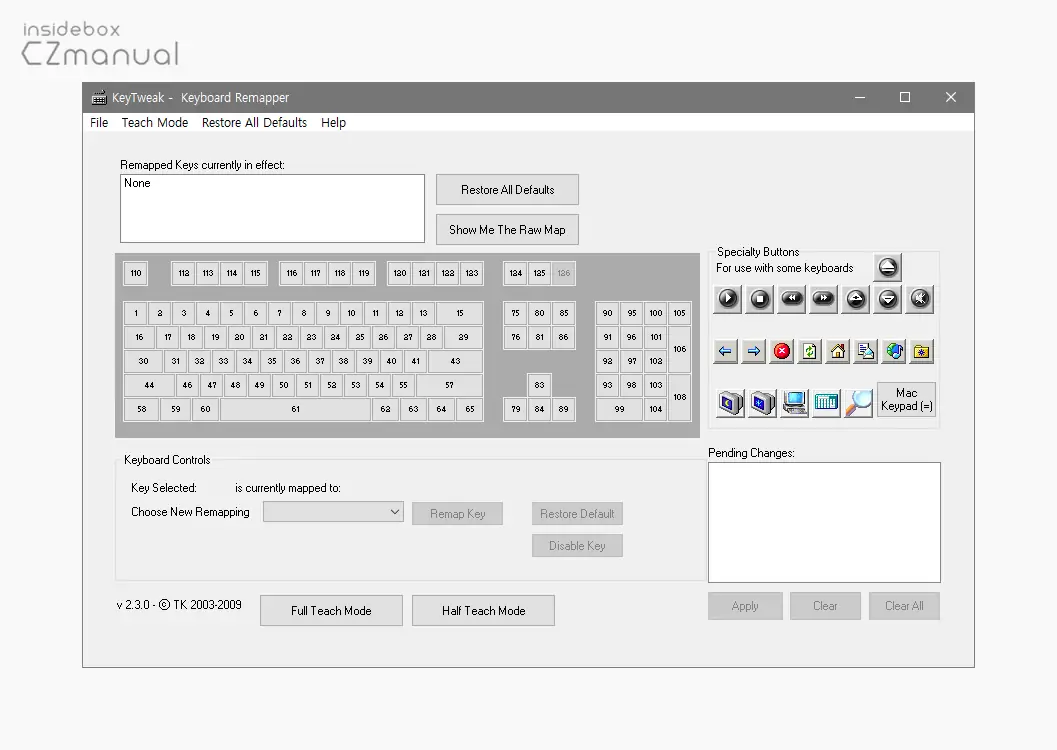Select the Search magnifier specialty button
This screenshot has width=1057, height=750.
[x=858, y=402]
